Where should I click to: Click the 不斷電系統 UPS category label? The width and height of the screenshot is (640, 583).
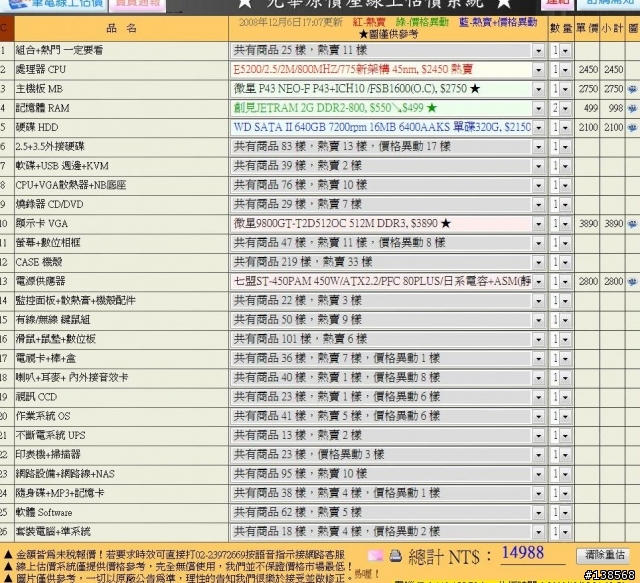point(51,435)
